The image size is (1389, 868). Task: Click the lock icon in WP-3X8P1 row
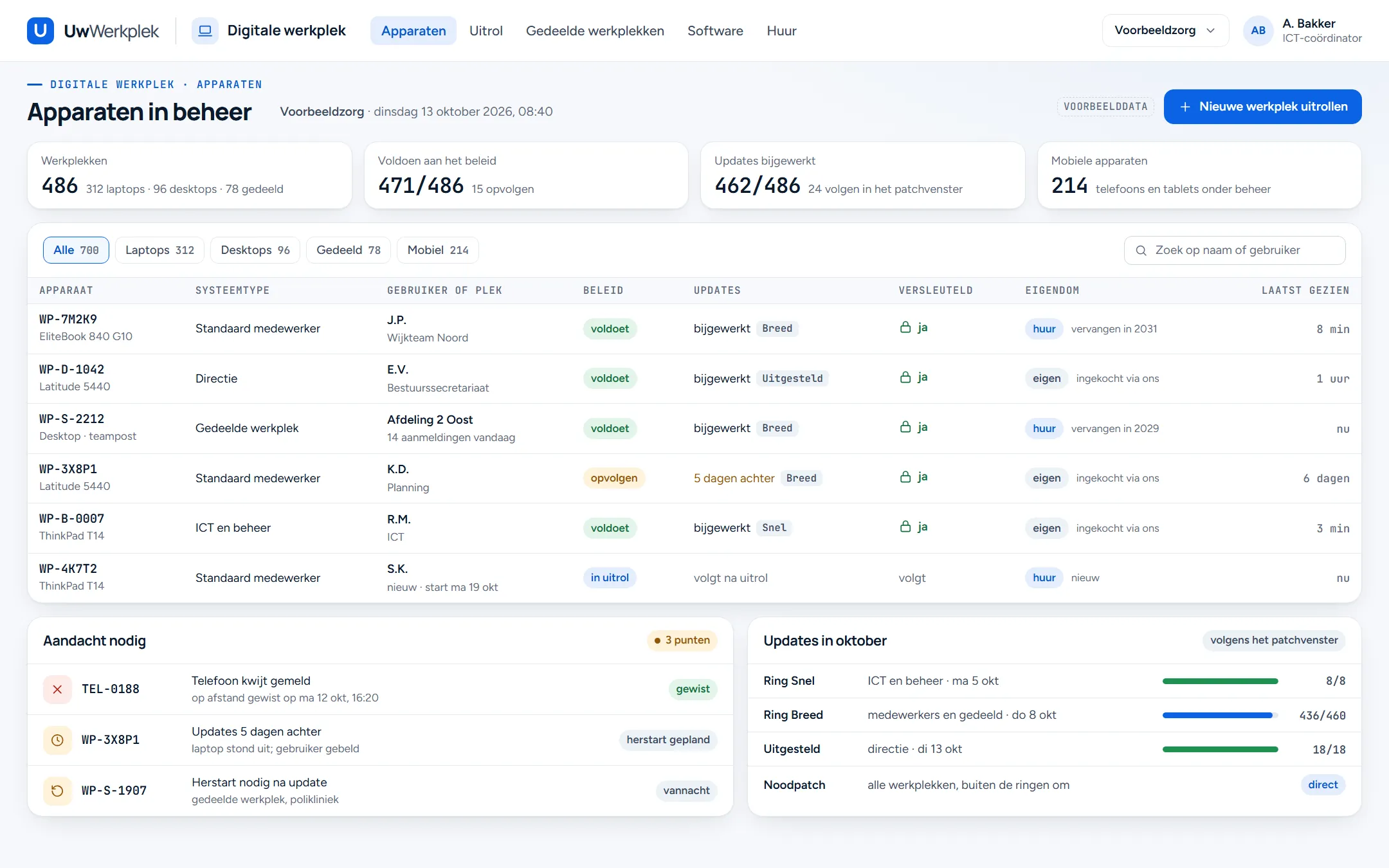point(905,477)
